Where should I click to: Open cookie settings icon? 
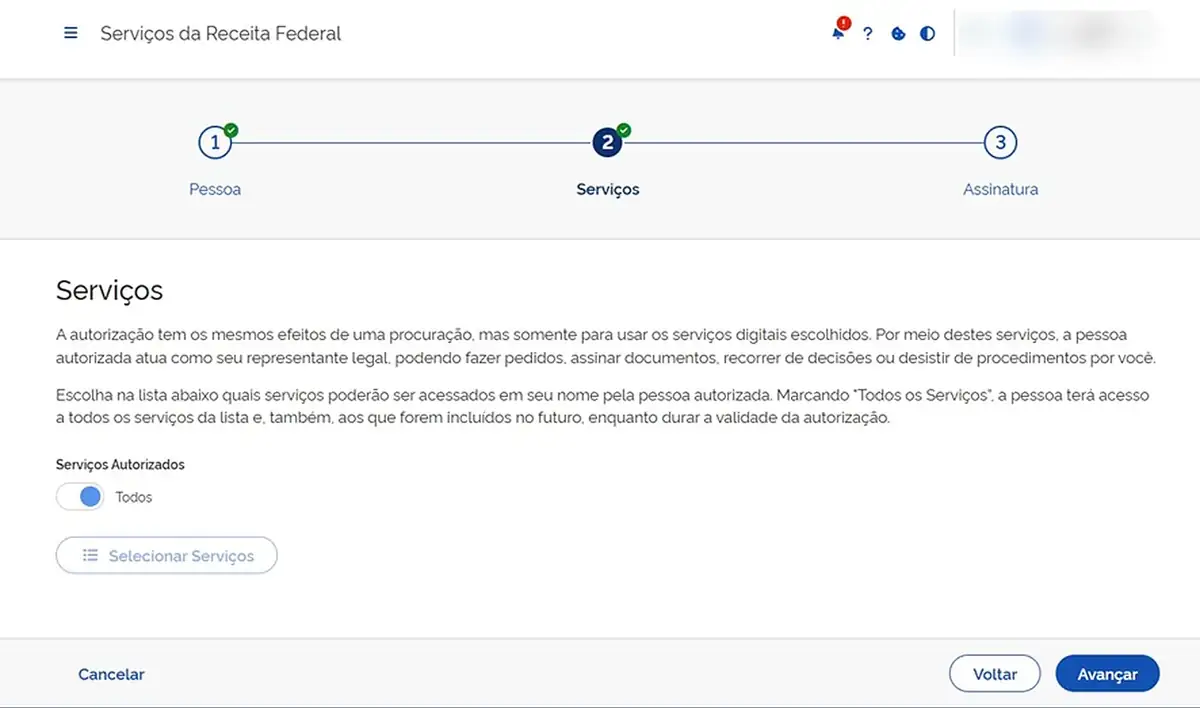pos(898,34)
